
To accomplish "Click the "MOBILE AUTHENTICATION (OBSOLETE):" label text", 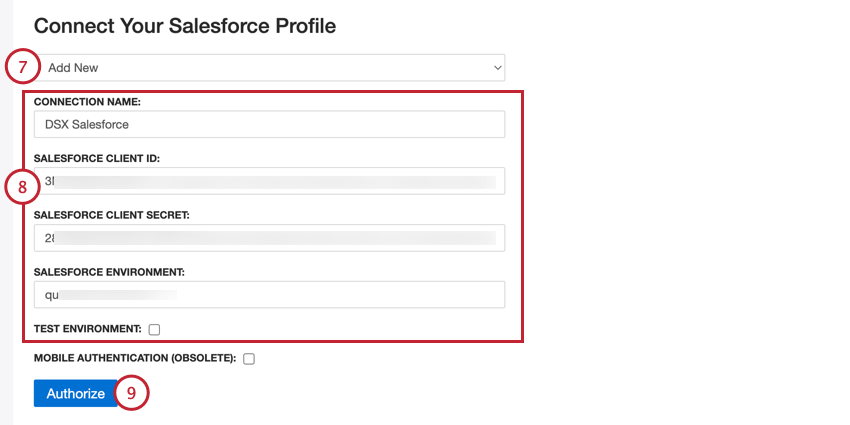I will pyautogui.click(x=135, y=358).
